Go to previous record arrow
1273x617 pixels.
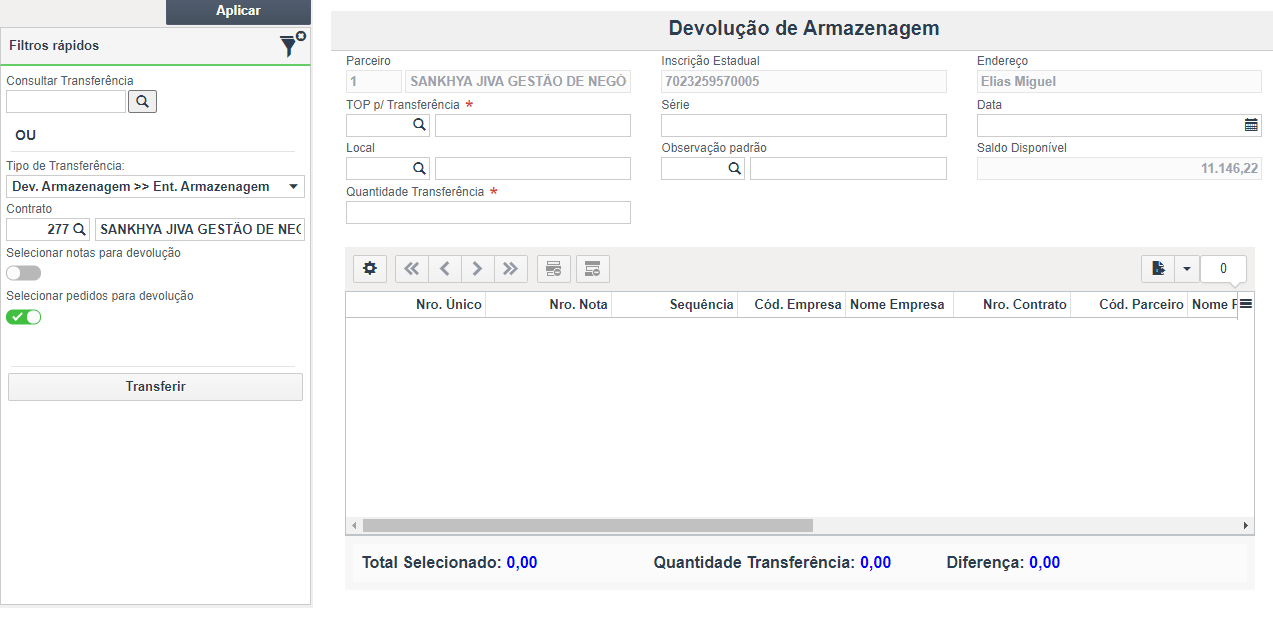444,268
